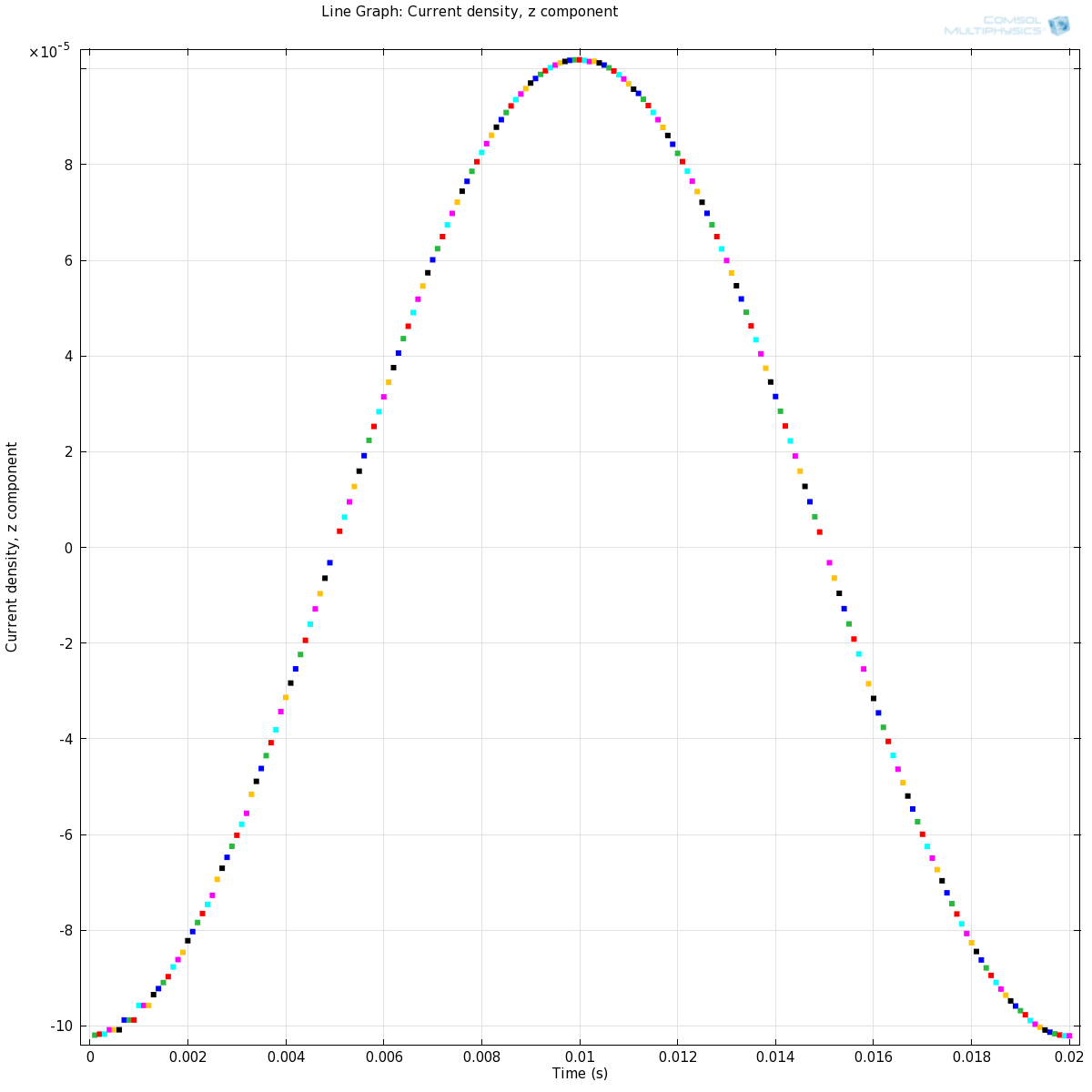Viewport: 1092px width, 1092px height.
Task: Click the 8 tick label on y-axis
Action: (x=68, y=165)
